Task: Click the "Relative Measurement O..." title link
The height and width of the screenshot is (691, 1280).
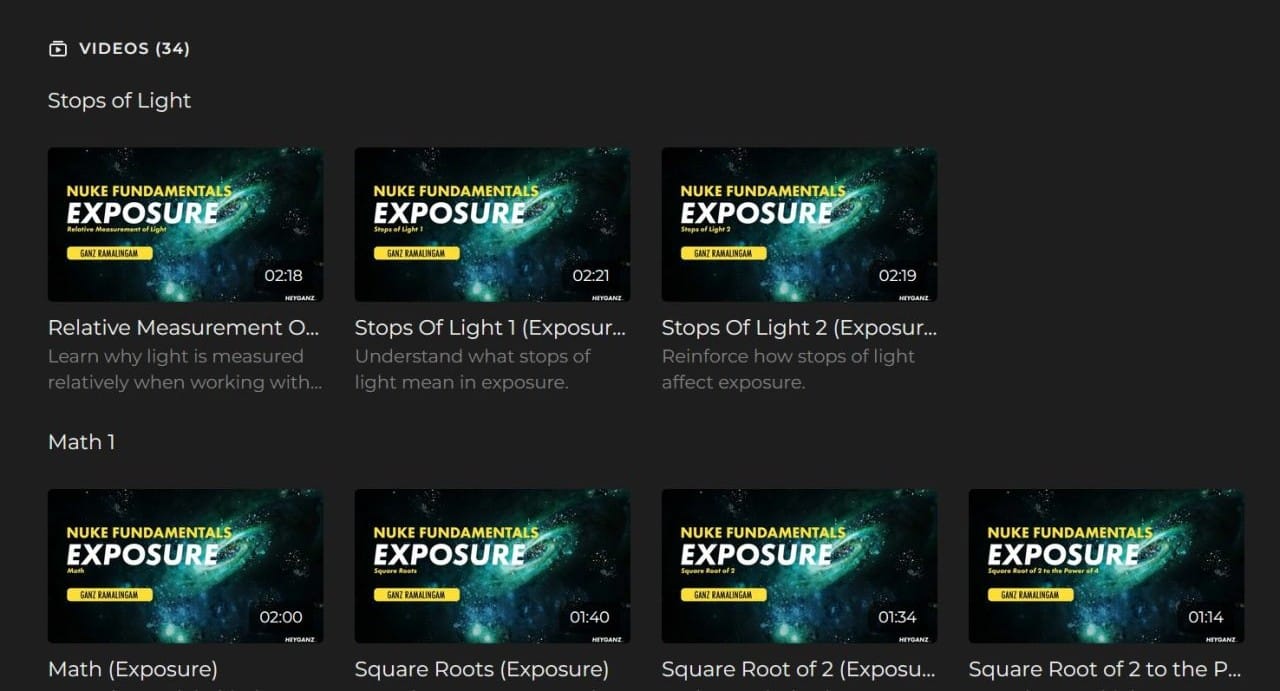Action: click(185, 327)
